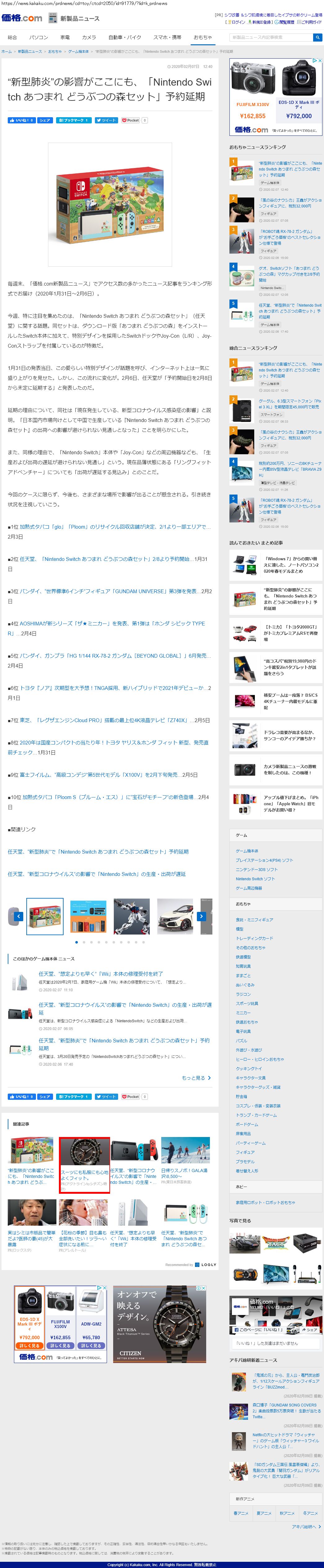The height and width of the screenshot is (1568, 324).
Task: Click the carousel next arrow
Action: (202, 916)
